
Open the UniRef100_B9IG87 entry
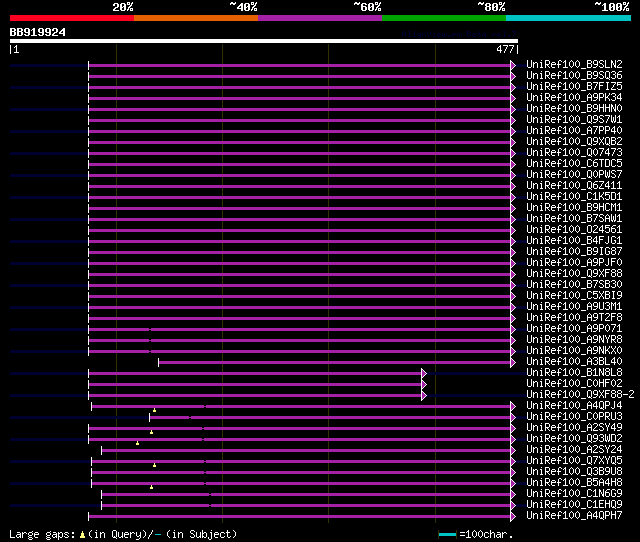tap(574, 252)
